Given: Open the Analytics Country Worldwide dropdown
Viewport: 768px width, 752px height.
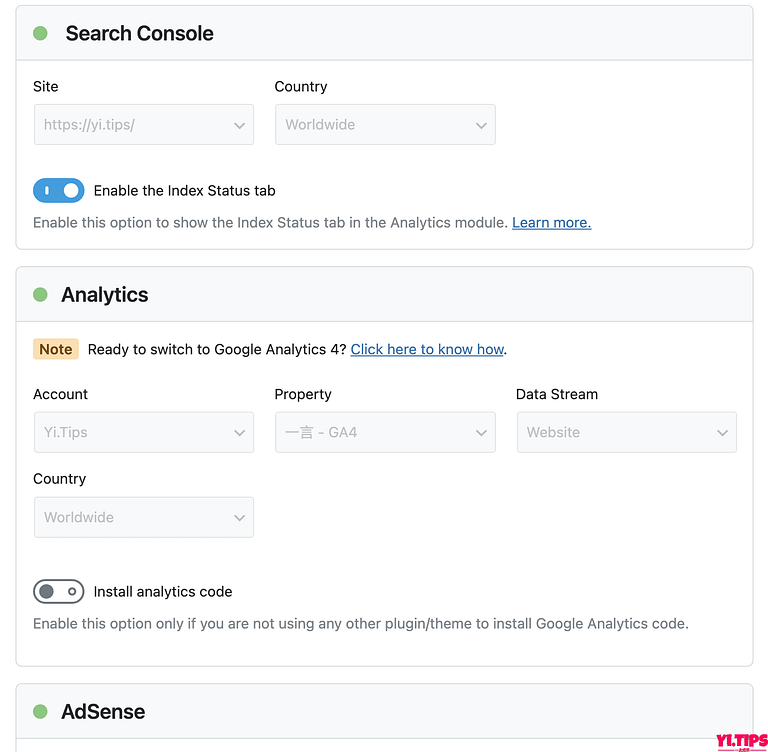Looking at the screenshot, I should (x=144, y=517).
